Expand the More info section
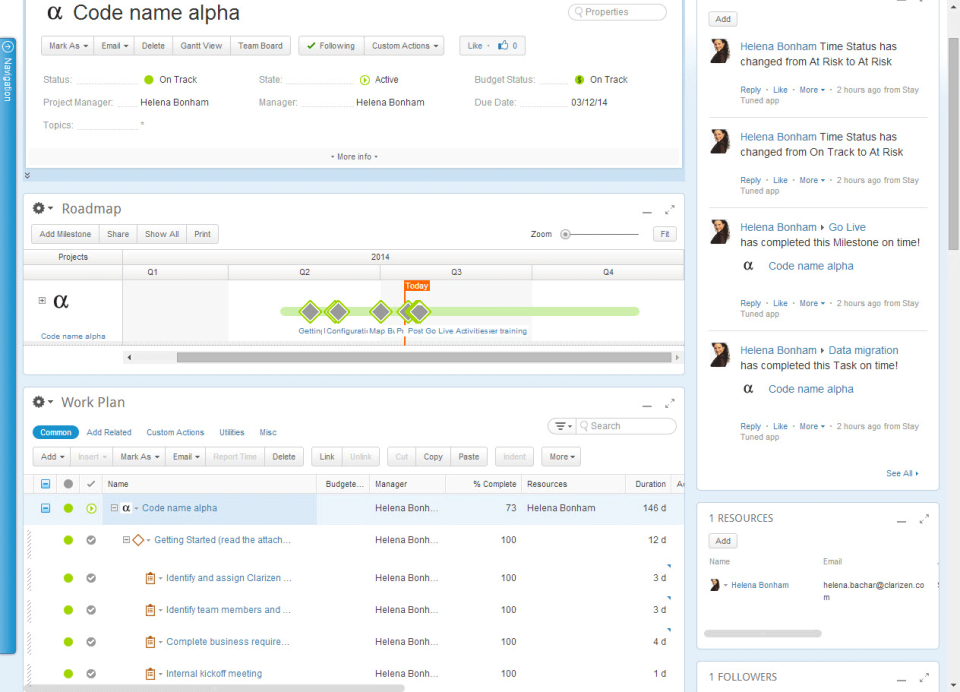 (354, 156)
